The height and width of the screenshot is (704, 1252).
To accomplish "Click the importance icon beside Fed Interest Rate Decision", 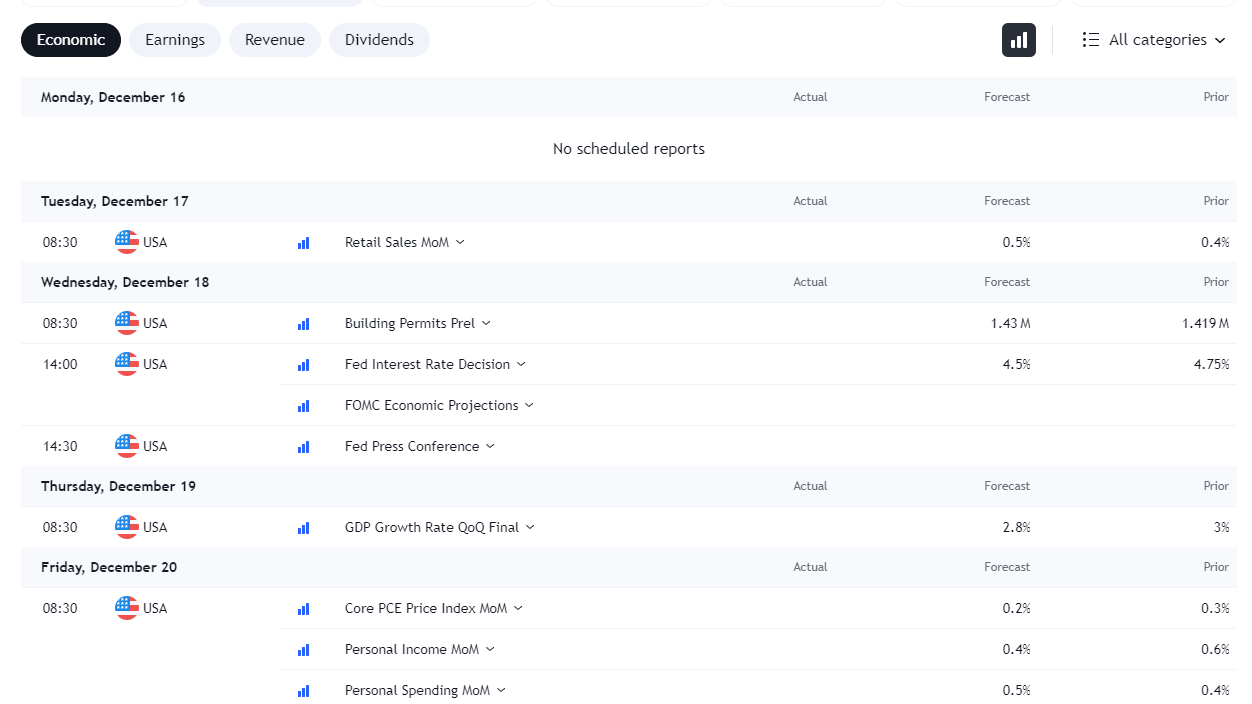I will click(x=303, y=365).
